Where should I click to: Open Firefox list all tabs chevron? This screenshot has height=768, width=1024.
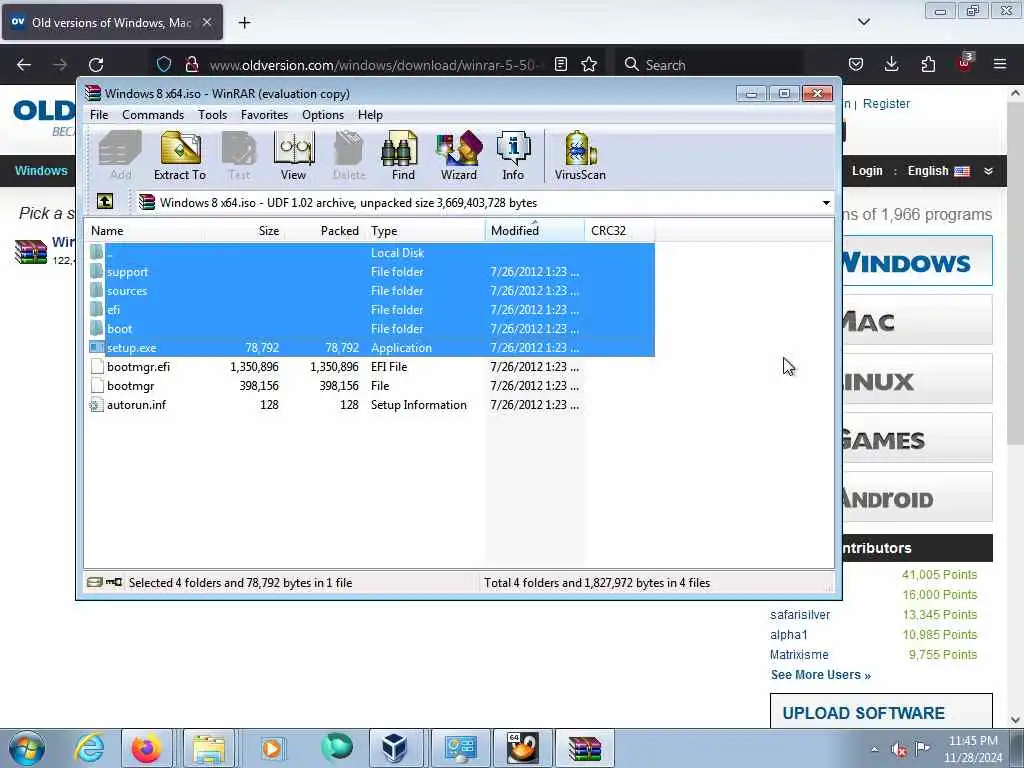point(864,22)
